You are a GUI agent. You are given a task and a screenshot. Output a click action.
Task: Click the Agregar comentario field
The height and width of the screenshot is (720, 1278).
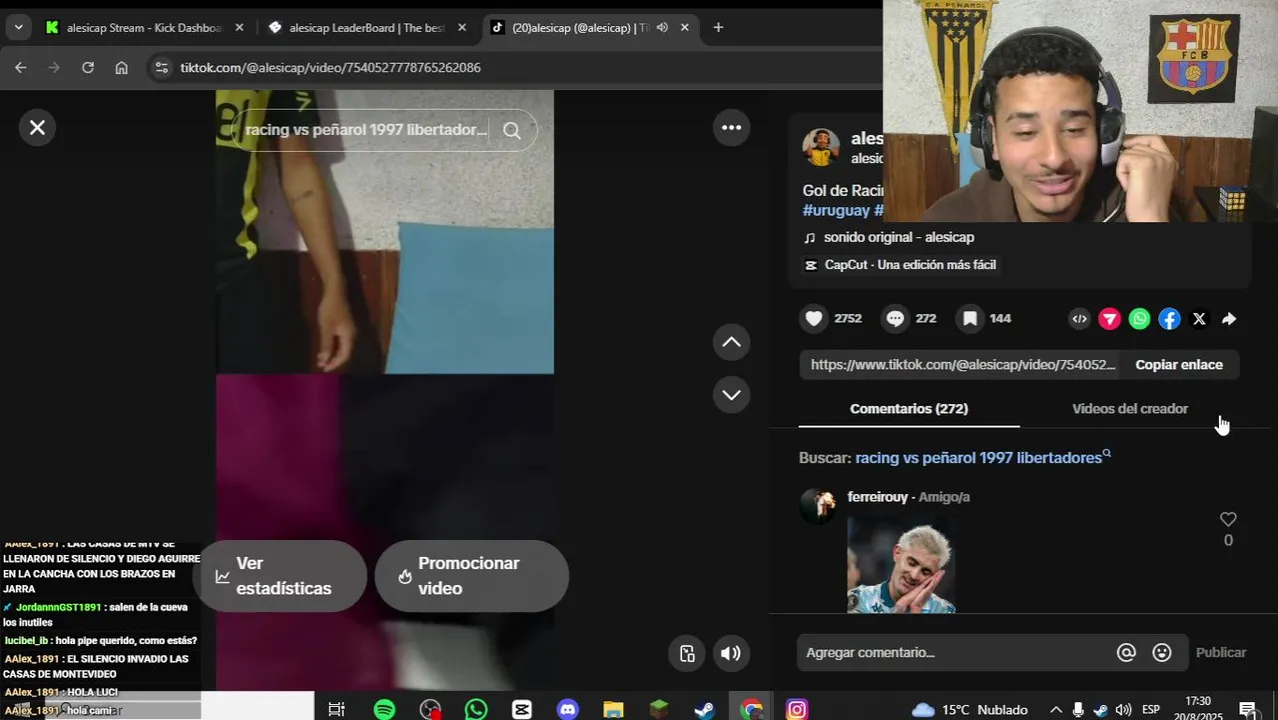[955, 653]
